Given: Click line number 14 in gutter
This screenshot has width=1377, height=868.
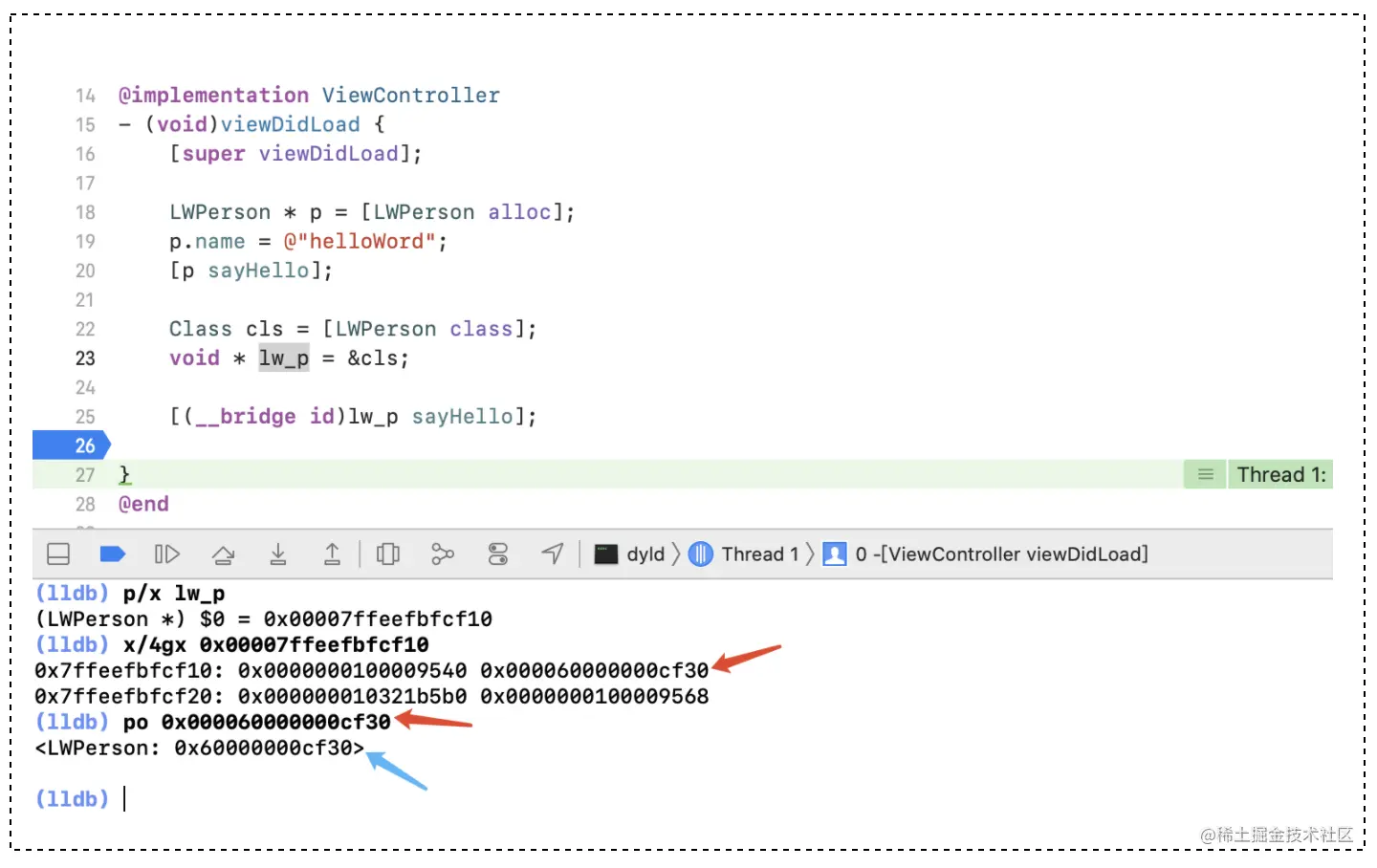Looking at the screenshot, I should (x=85, y=96).
